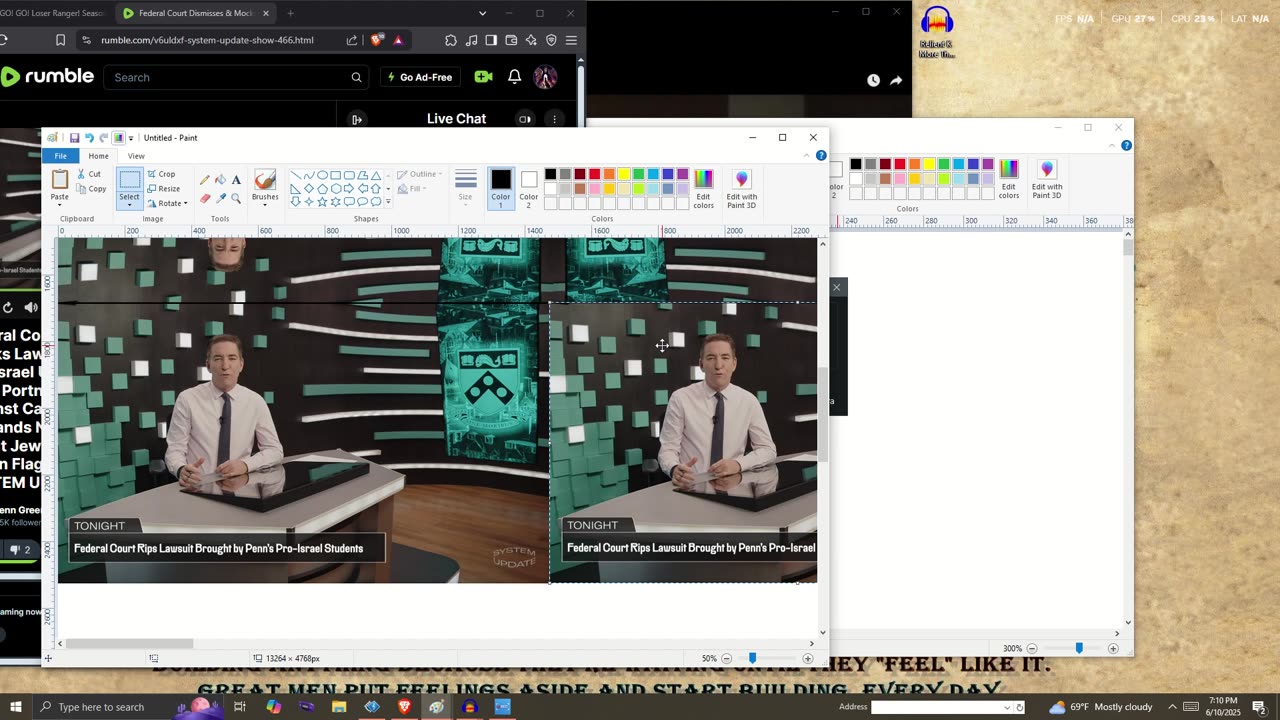Image resolution: width=1280 pixels, height=720 pixels.
Task: Click the Rumble logo link
Action: [47, 77]
